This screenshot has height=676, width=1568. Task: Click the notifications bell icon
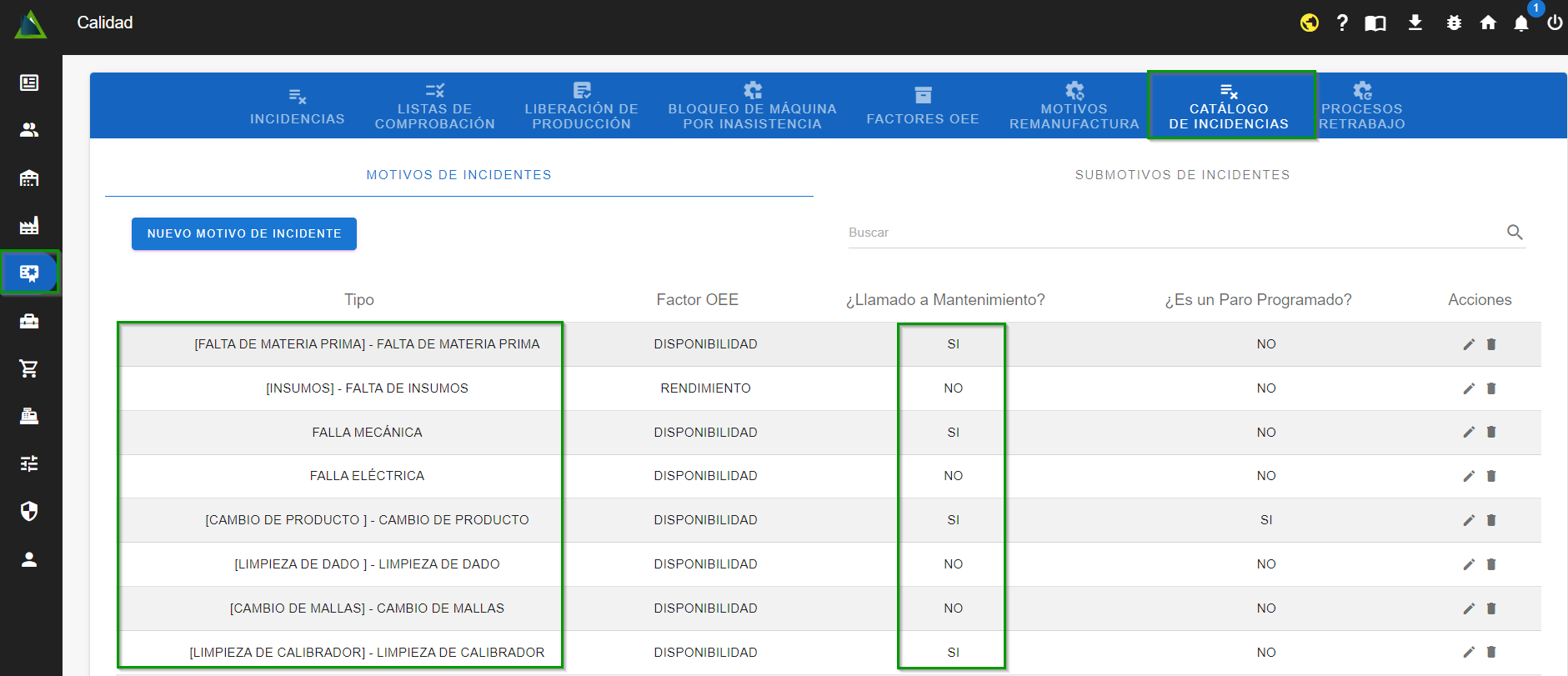tap(1521, 23)
